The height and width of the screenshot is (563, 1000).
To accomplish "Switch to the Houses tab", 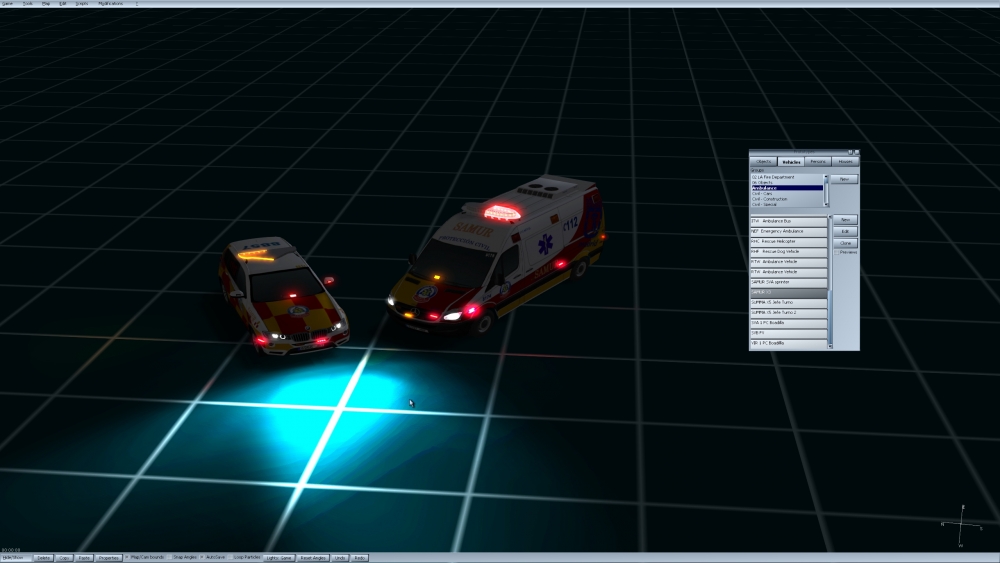I will point(845,162).
